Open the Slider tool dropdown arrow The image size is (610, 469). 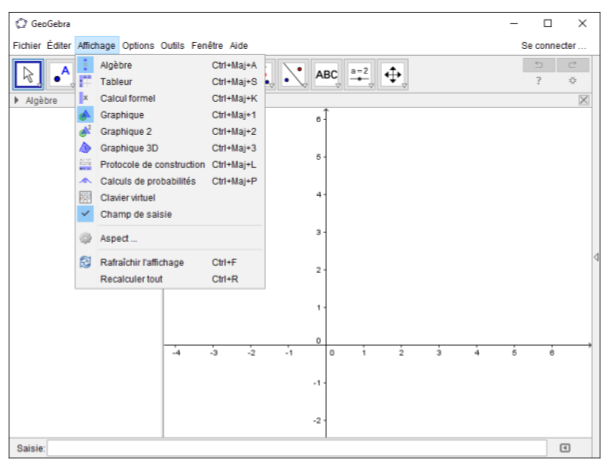(x=372, y=86)
